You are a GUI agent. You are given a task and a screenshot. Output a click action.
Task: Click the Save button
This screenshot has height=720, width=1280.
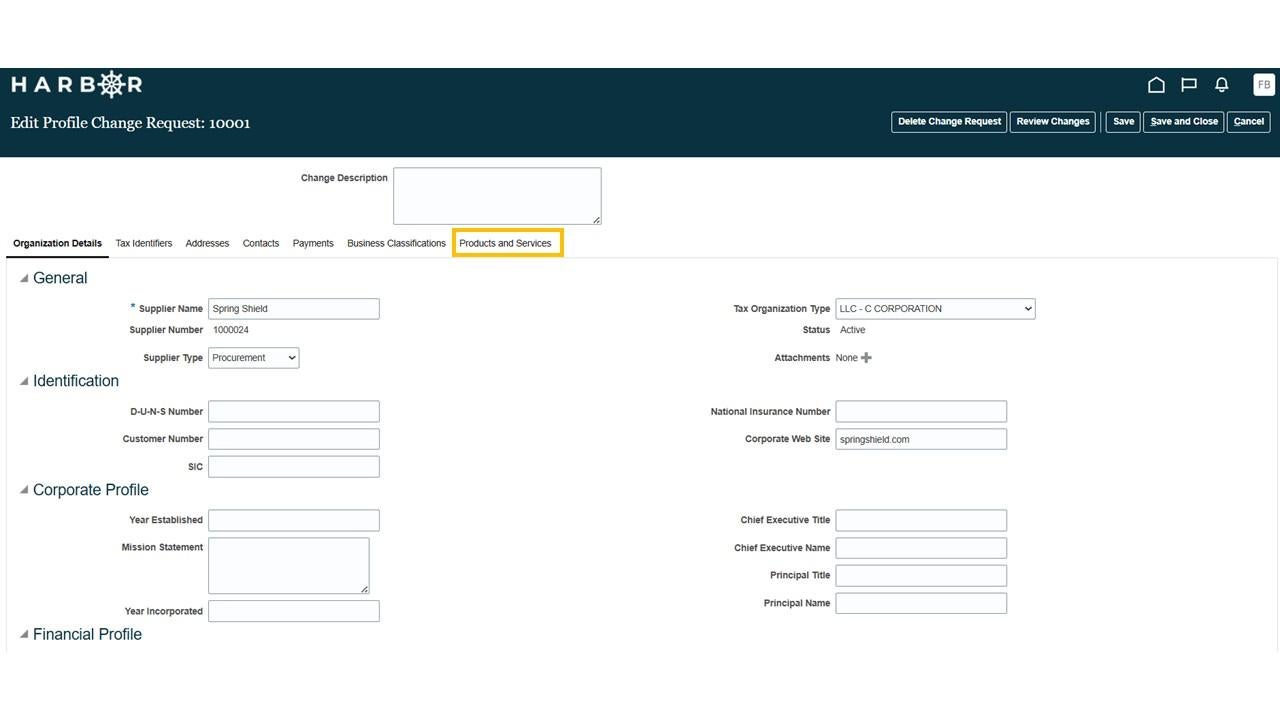coord(1123,122)
